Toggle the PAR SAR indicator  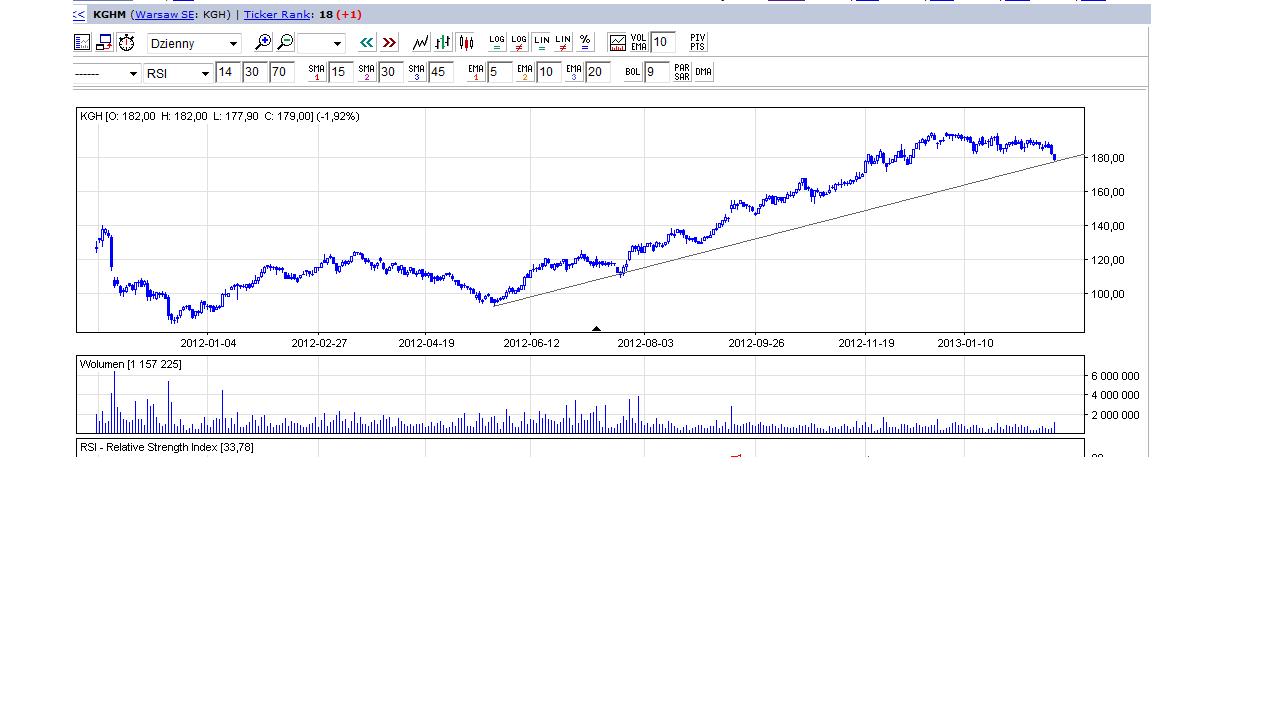(x=681, y=72)
